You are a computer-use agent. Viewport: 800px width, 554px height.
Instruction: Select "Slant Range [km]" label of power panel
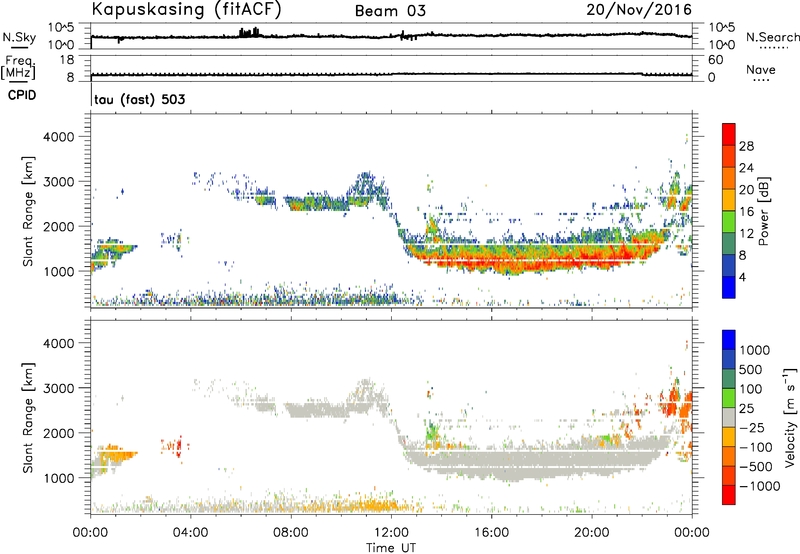point(28,211)
